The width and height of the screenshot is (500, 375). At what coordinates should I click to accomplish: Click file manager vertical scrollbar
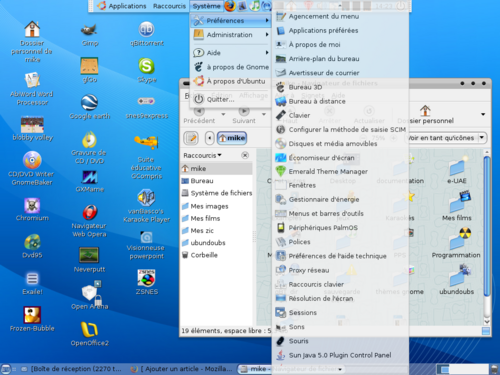(486, 227)
